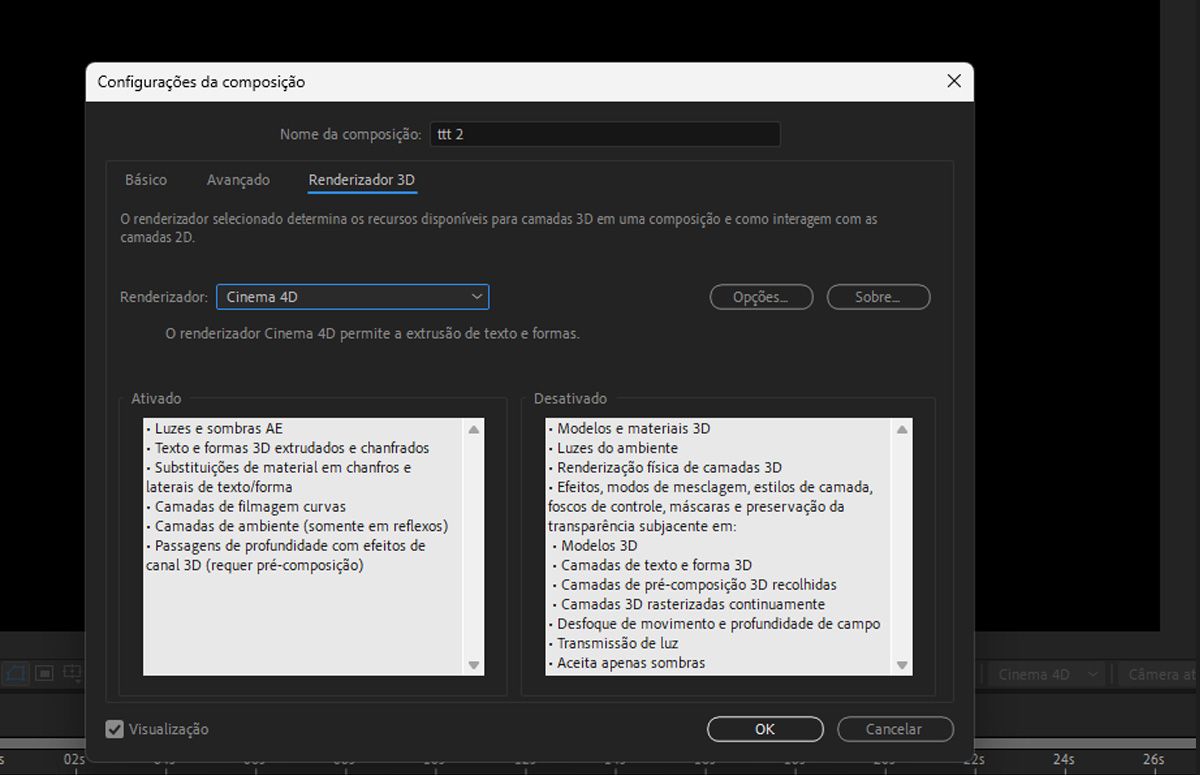Image resolution: width=1200 pixels, height=775 pixels.
Task: Click the down scroll arrow of the Ativado list
Action: click(x=474, y=662)
